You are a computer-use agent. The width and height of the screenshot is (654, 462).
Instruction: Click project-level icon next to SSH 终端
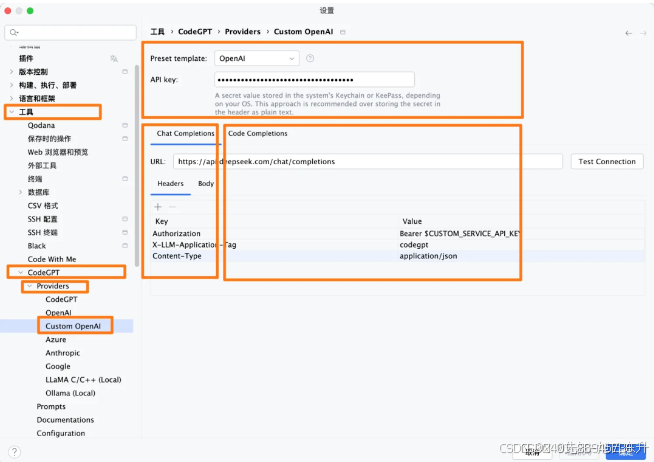coord(125,232)
